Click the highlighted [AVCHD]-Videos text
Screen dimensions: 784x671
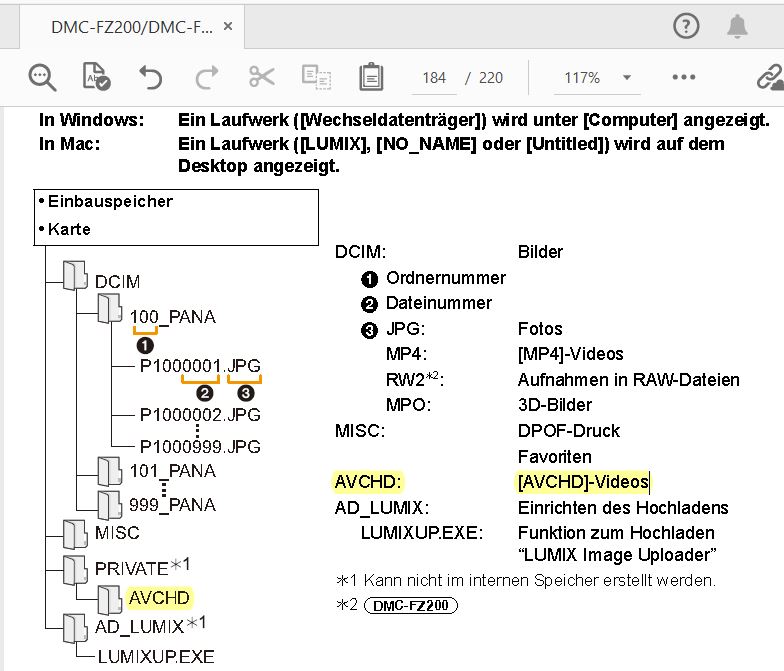coord(582,482)
